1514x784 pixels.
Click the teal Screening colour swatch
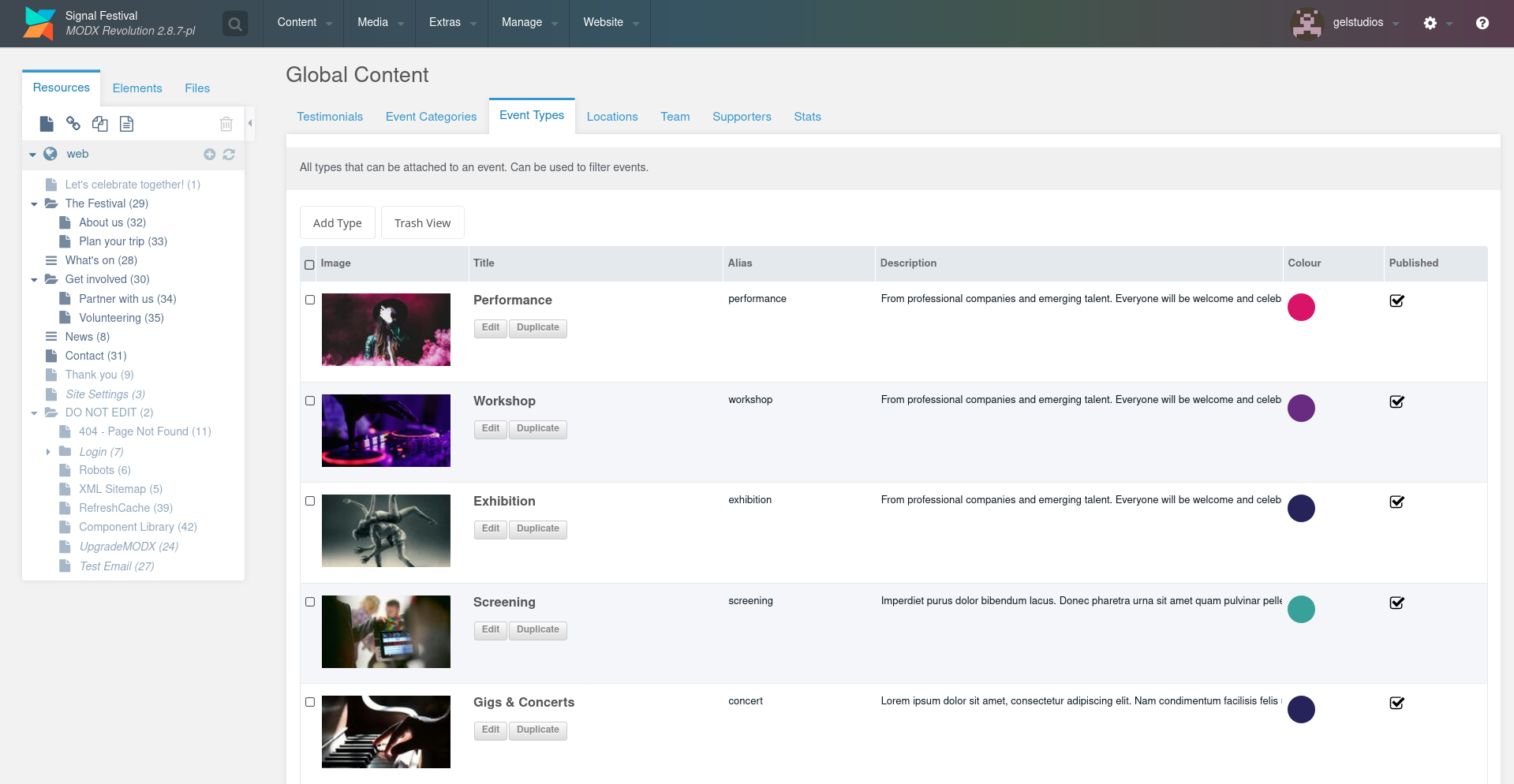coord(1300,609)
